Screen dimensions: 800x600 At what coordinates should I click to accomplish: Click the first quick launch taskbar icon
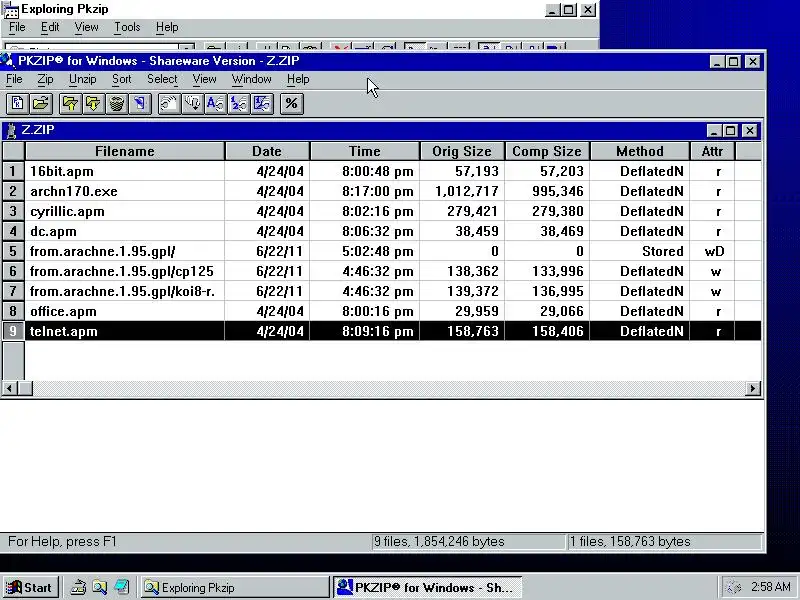(78, 587)
